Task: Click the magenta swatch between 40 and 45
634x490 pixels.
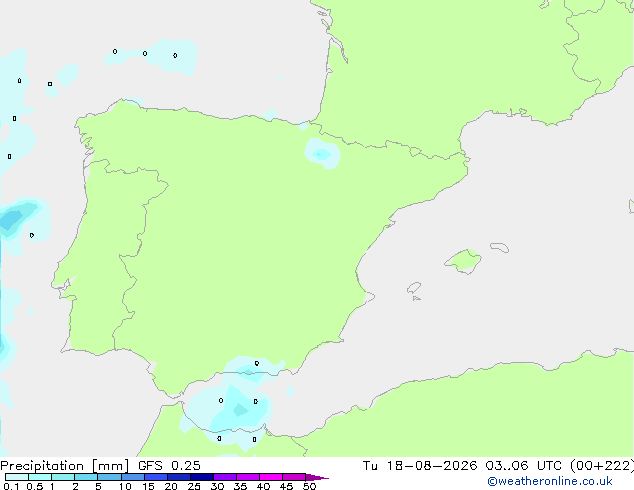Action: pyautogui.click(x=271, y=477)
